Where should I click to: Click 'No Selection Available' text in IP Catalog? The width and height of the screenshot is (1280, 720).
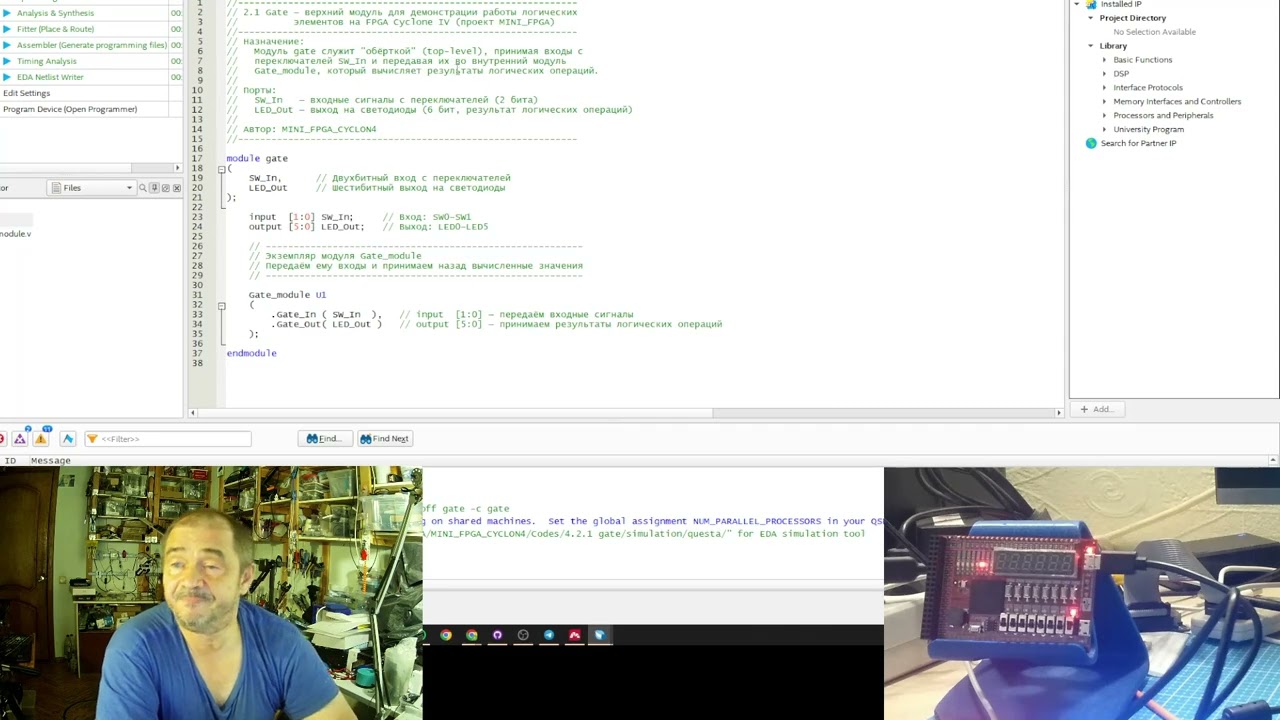[1155, 32]
